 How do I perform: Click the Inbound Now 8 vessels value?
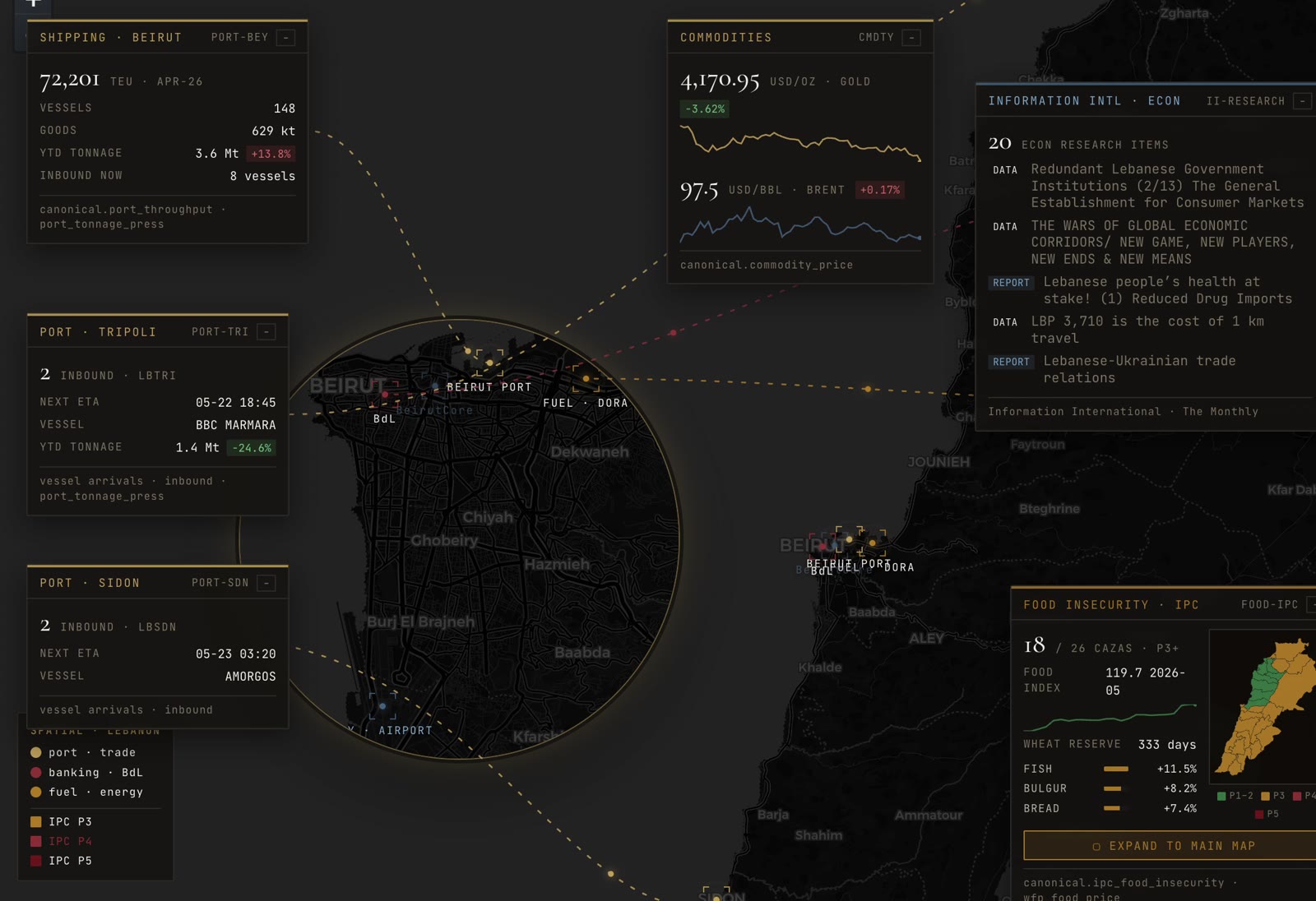click(262, 176)
